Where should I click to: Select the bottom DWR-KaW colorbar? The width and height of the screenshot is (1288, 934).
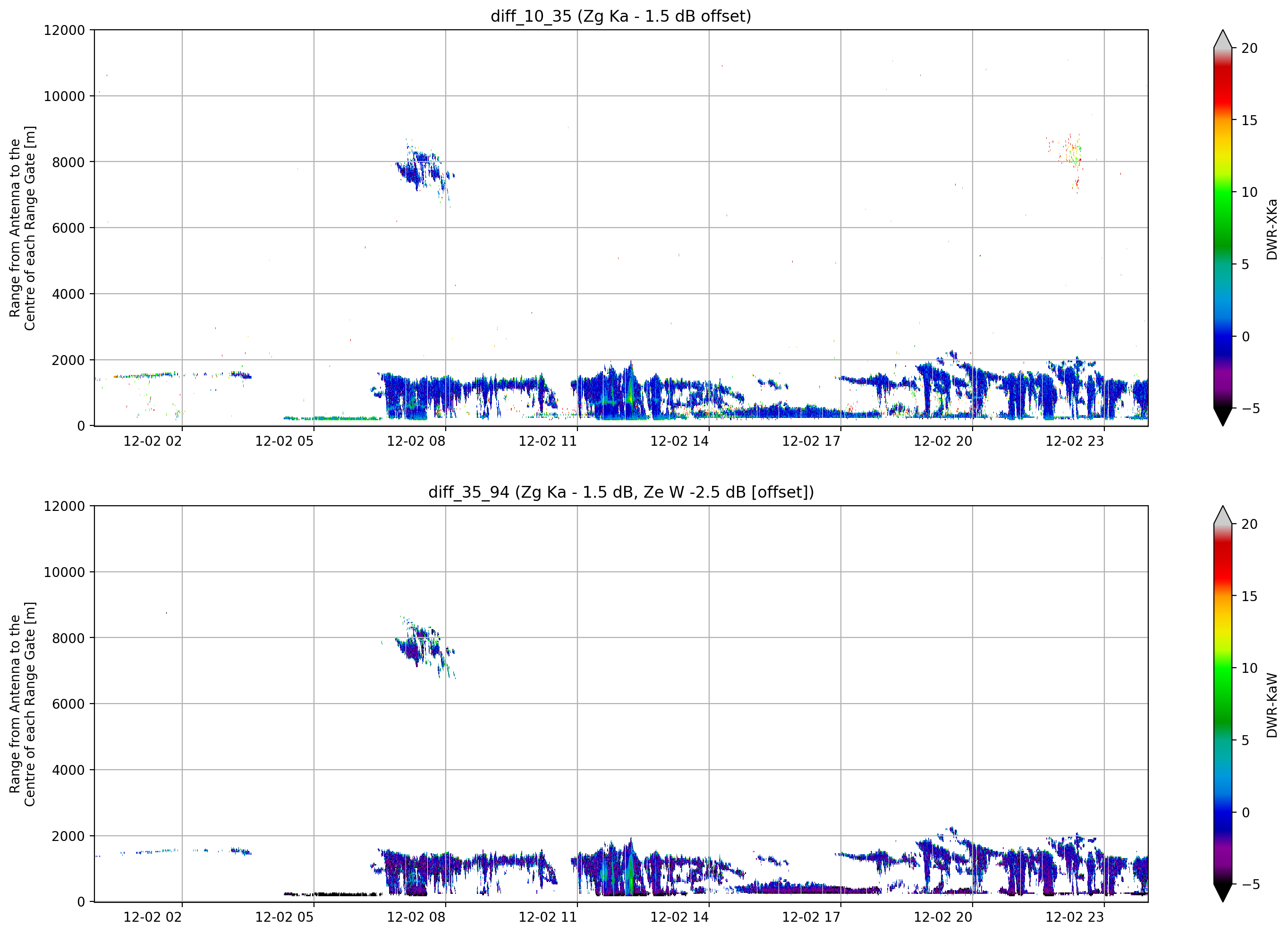point(1223,704)
